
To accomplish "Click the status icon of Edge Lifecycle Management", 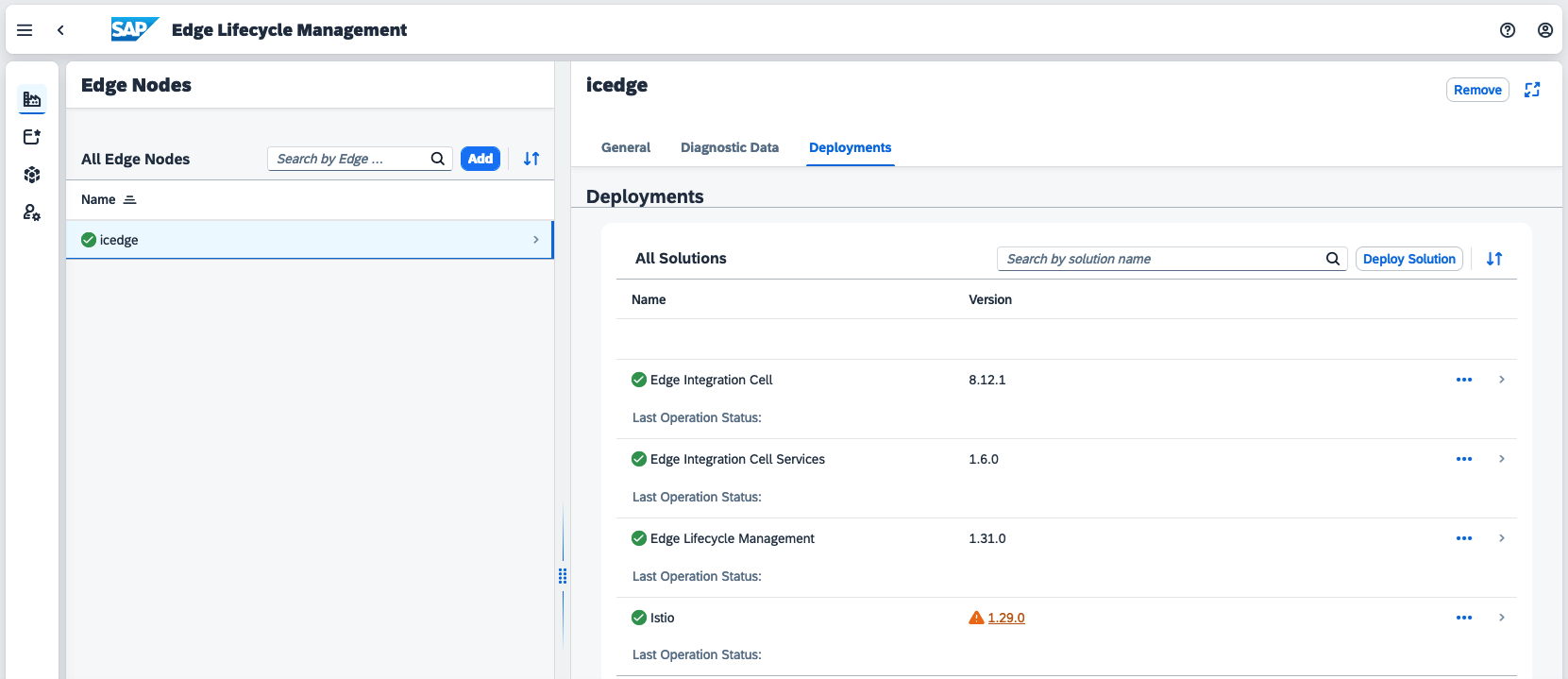I will (x=639, y=538).
